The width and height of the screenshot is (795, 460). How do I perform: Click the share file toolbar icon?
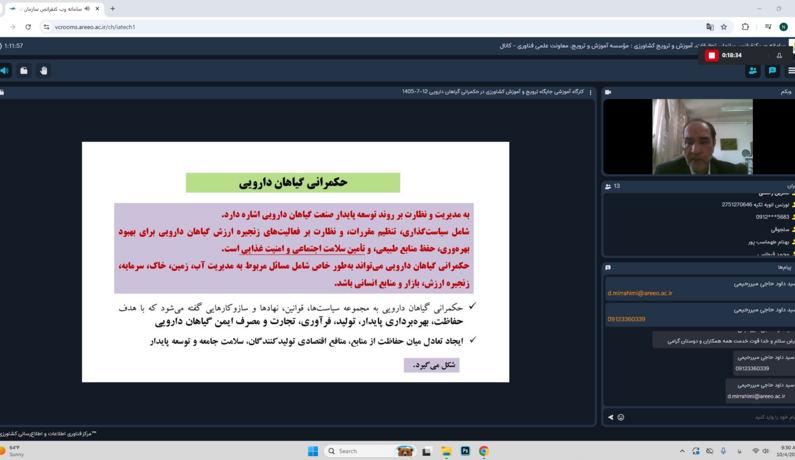coord(24,71)
